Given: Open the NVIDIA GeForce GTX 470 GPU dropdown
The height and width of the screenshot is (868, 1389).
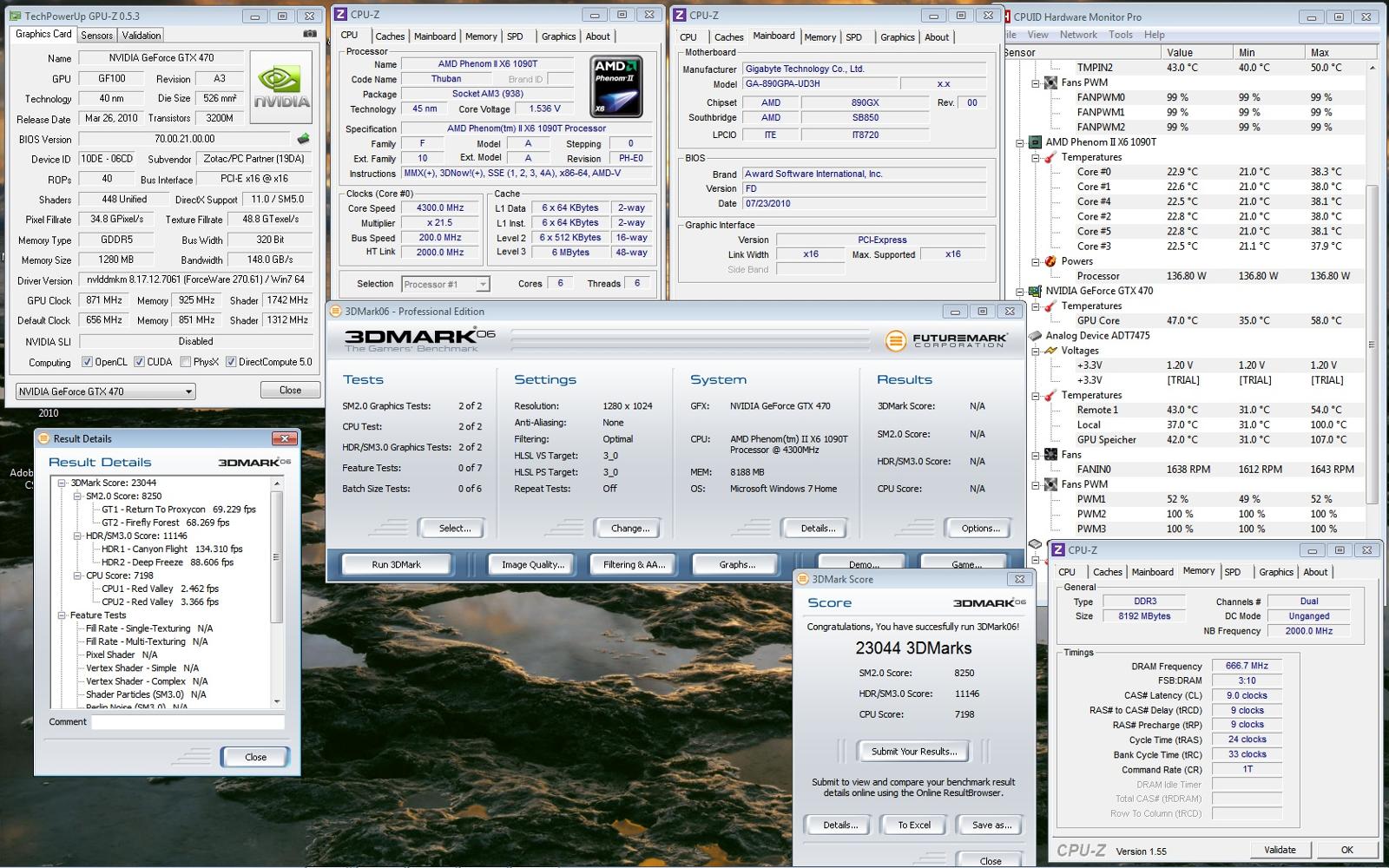Looking at the screenshot, I should (105, 391).
